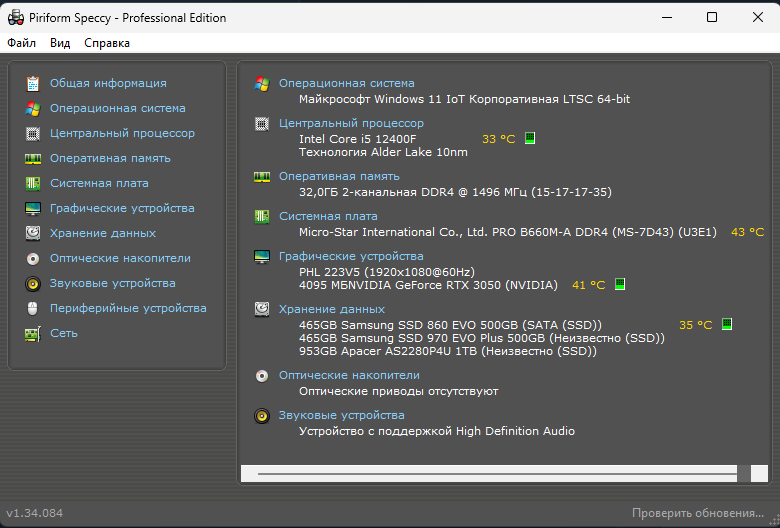The height and width of the screenshot is (528, 780).
Task: Click the monitor icon in the sidebar
Action: coord(33,209)
